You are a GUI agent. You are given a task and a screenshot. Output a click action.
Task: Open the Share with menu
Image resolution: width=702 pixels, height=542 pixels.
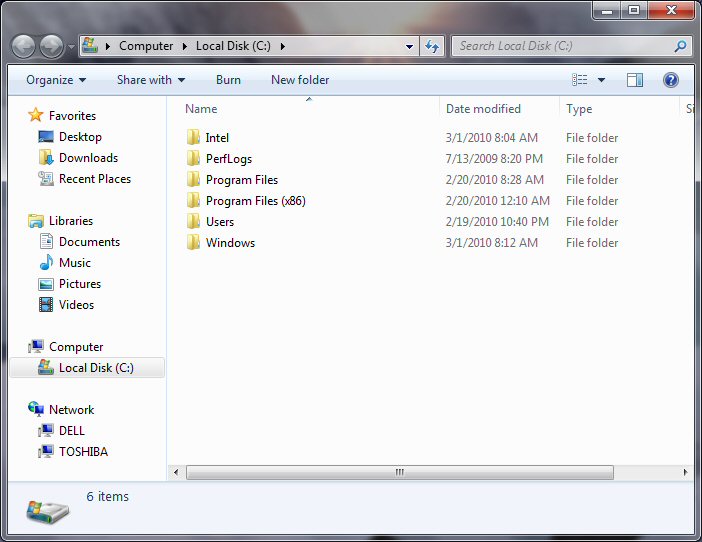pos(150,80)
